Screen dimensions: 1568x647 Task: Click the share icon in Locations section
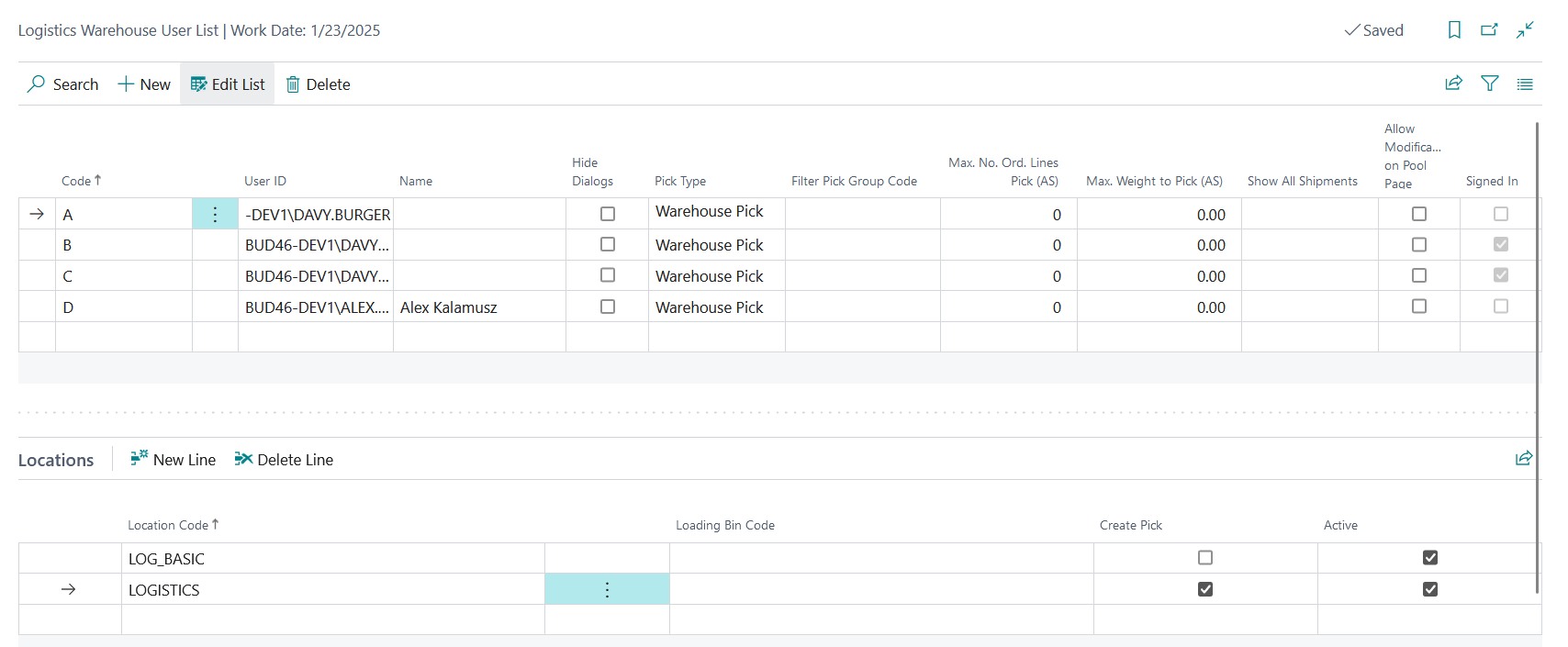pos(1524,458)
